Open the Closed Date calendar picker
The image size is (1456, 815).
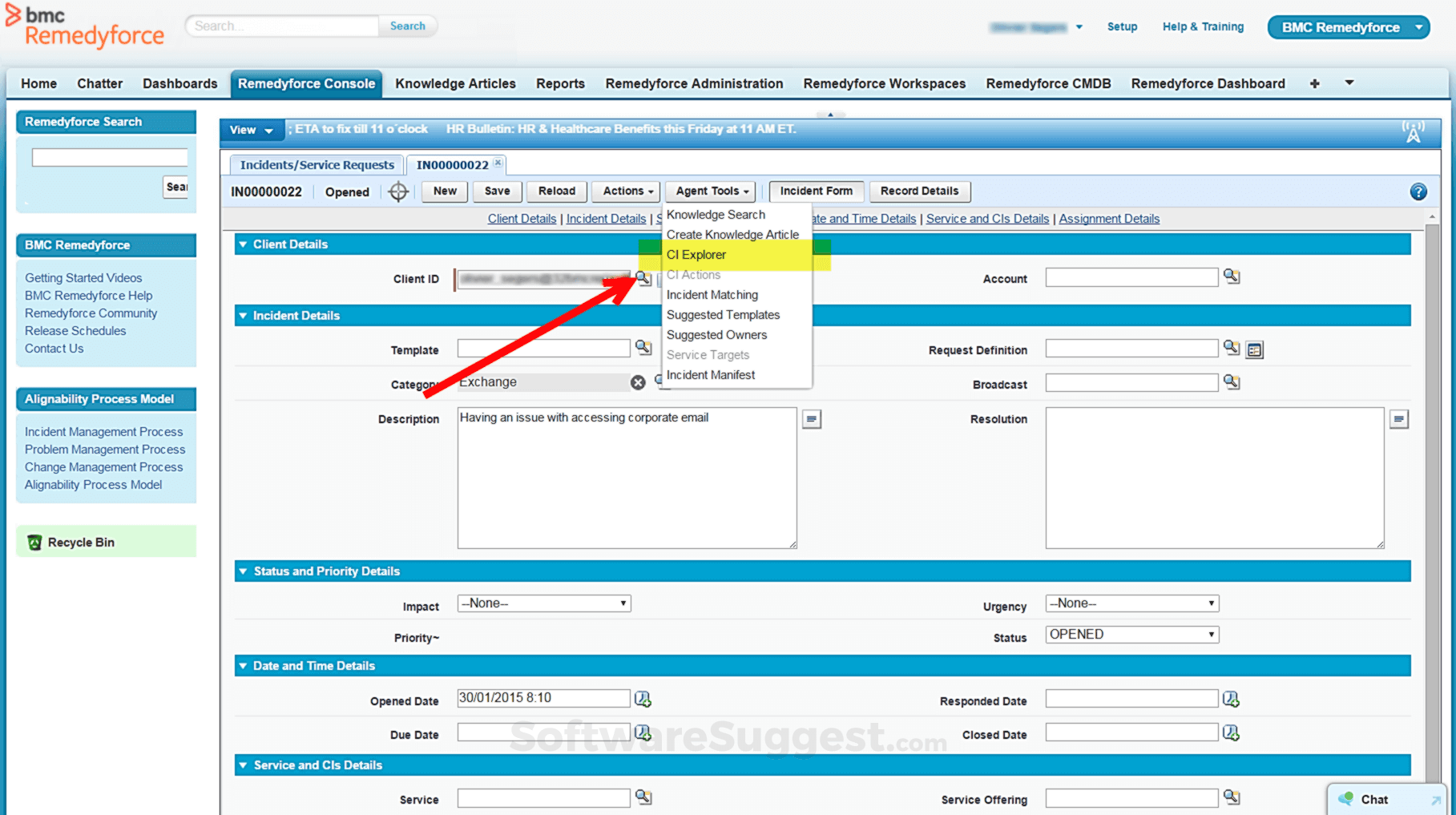tap(1231, 732)
